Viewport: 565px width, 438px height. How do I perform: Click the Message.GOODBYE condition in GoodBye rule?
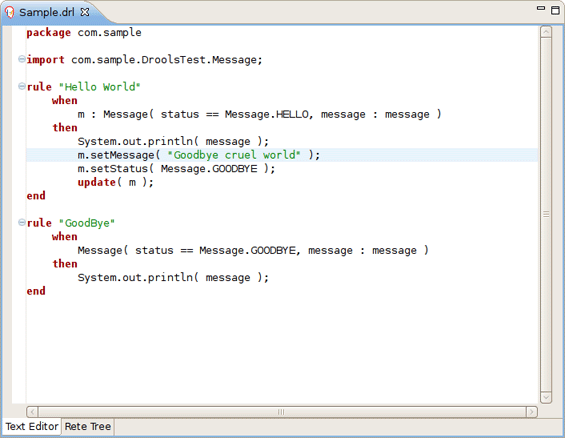pyautogui.click(x=247, y=250)
